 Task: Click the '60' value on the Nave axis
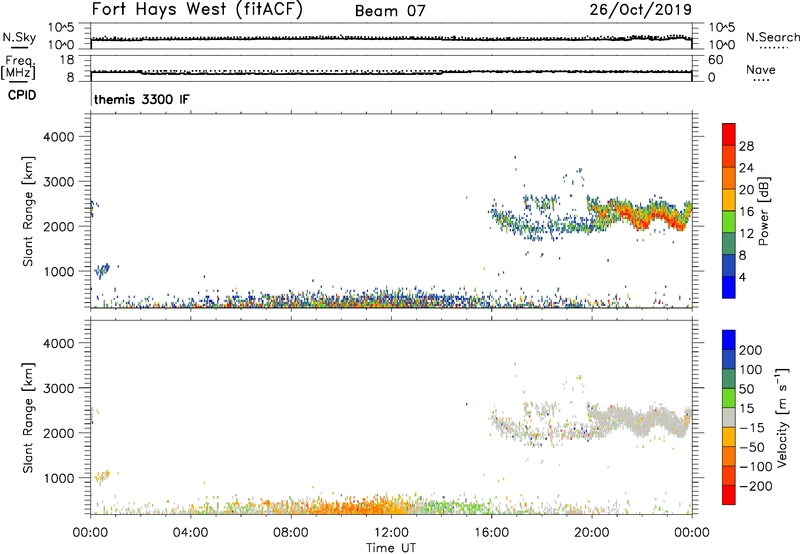715,60
